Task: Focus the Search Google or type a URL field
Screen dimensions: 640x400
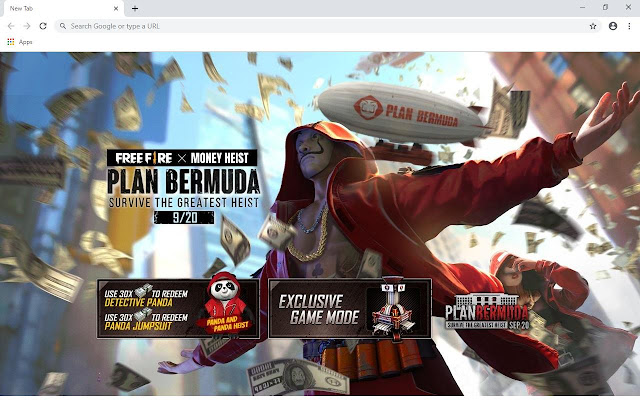Action: (x=327, y=26)
